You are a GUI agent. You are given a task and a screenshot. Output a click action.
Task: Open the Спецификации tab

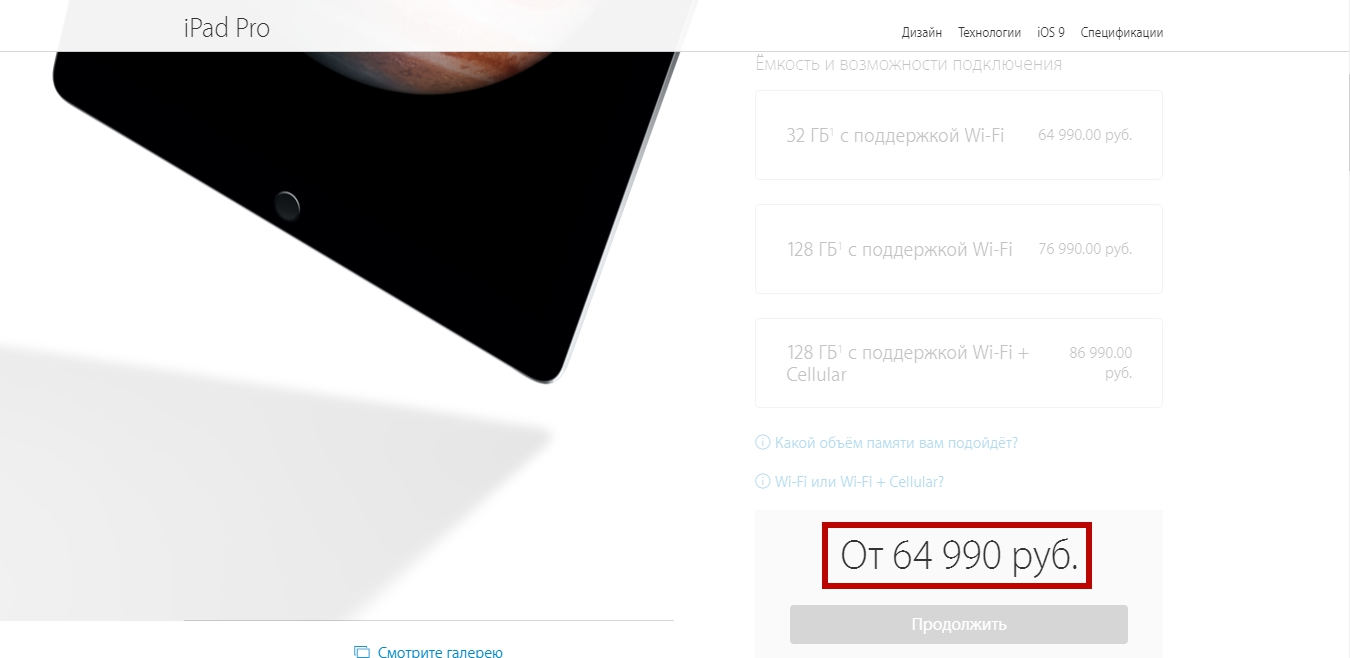click(x=1122, y=32)
